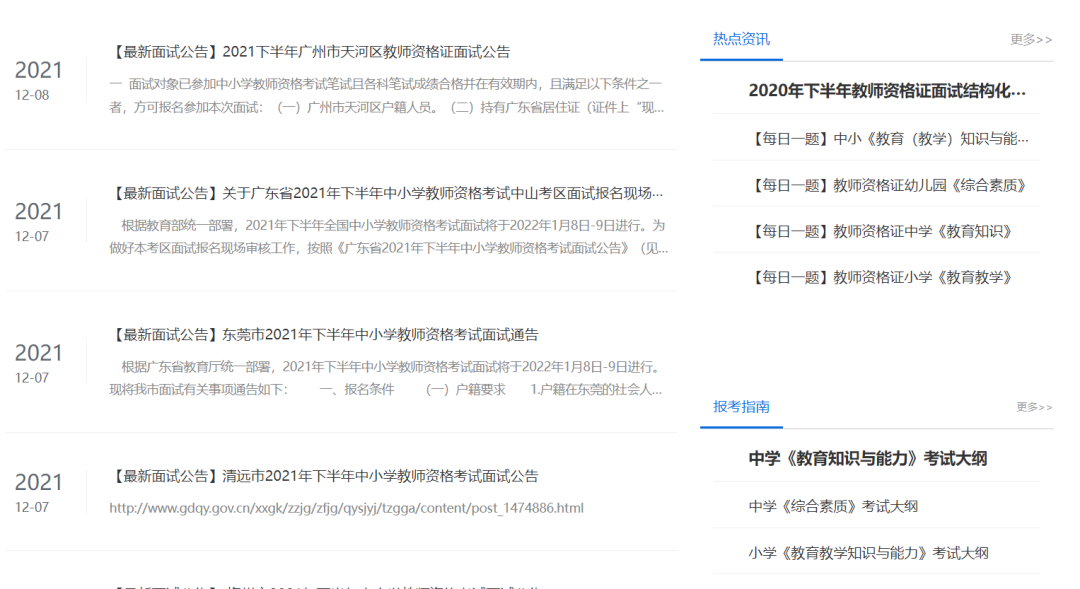The width and height of the screenshot is (1080, 589).
Task: Open 中学《教育知识与能力》考试大纲
Action: (868, 459)
